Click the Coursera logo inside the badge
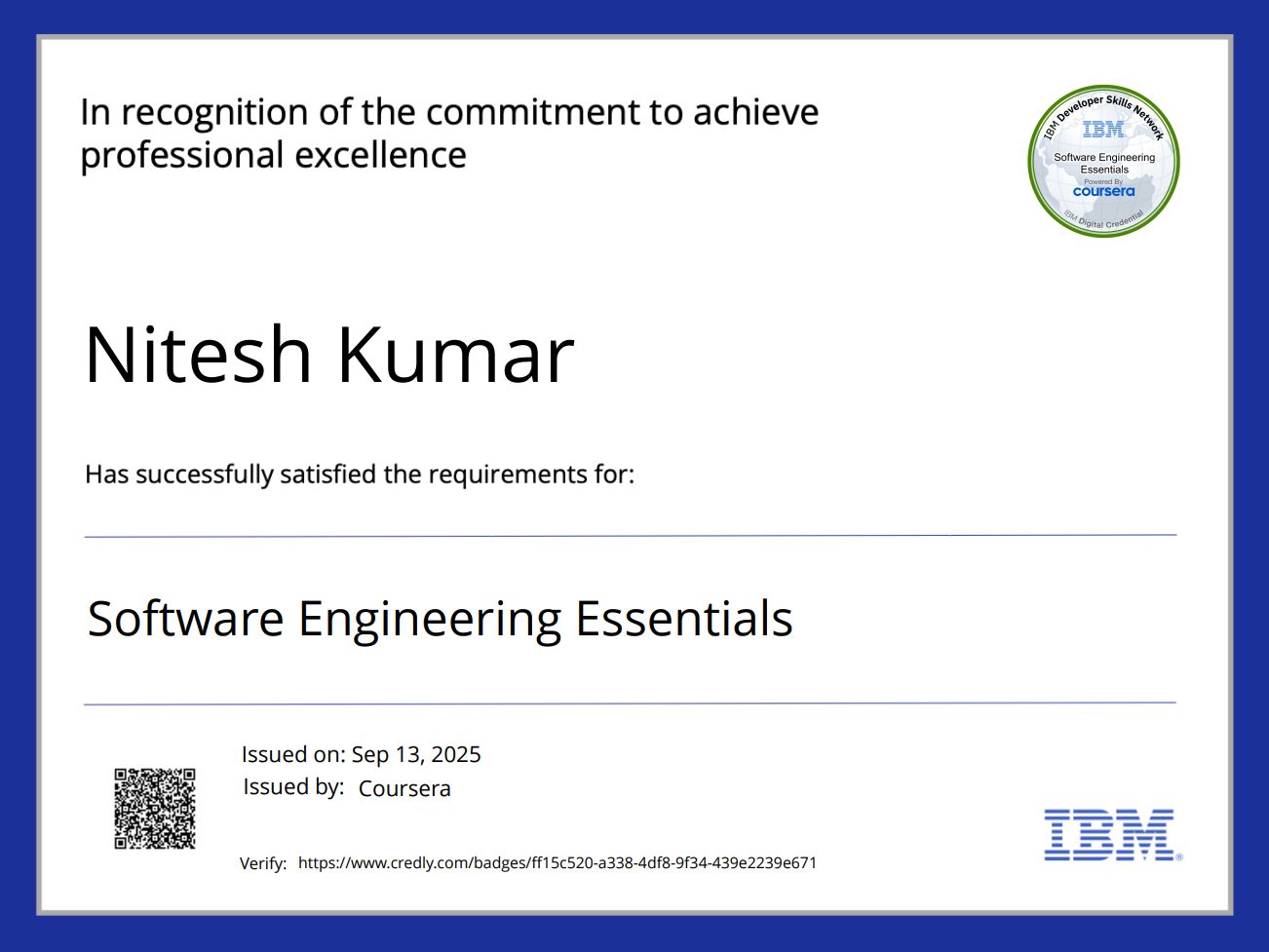Viewport: 1269px width, 952px height. 1103,192
